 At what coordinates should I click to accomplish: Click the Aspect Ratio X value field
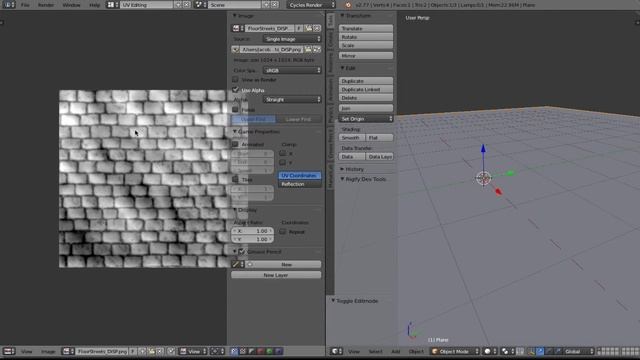point(252,231)
